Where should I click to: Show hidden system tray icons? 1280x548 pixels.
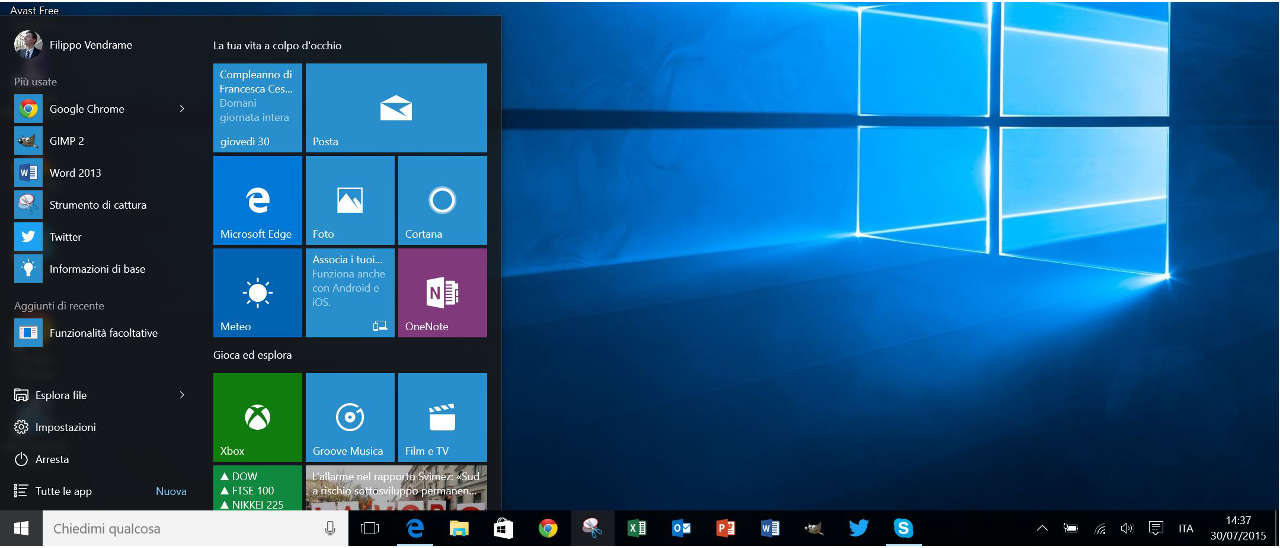(x=1042, y=528)
